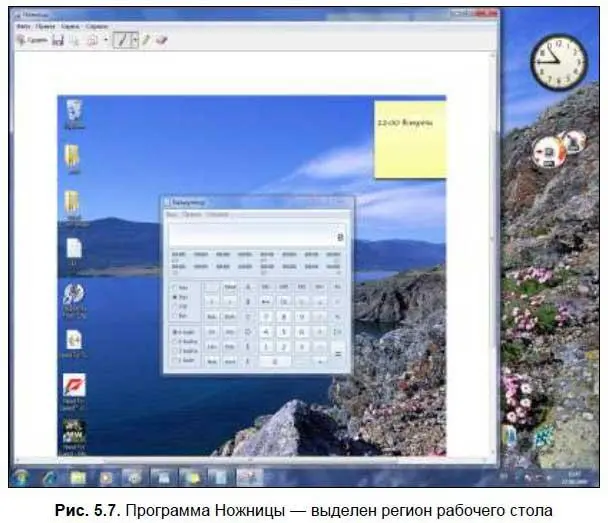
Task: Copy the snip using the copy icon
Action: click(75, 40)
